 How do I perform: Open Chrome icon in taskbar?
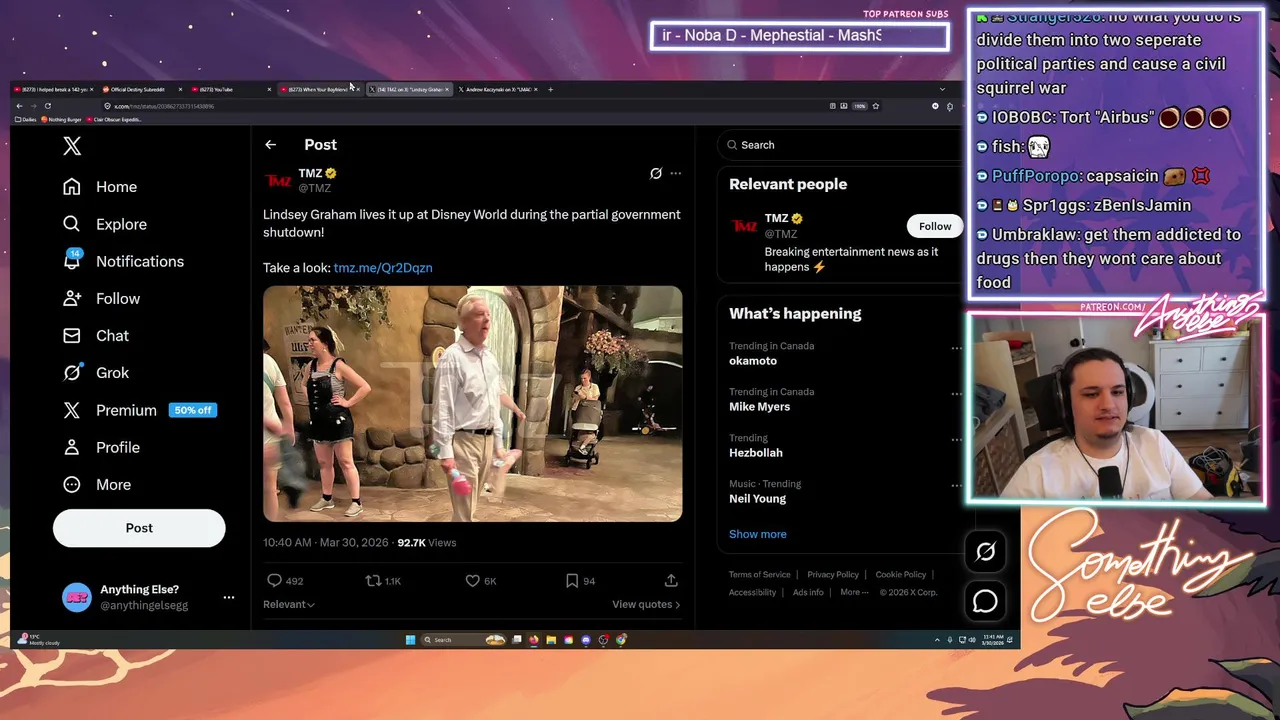[621, 640]
